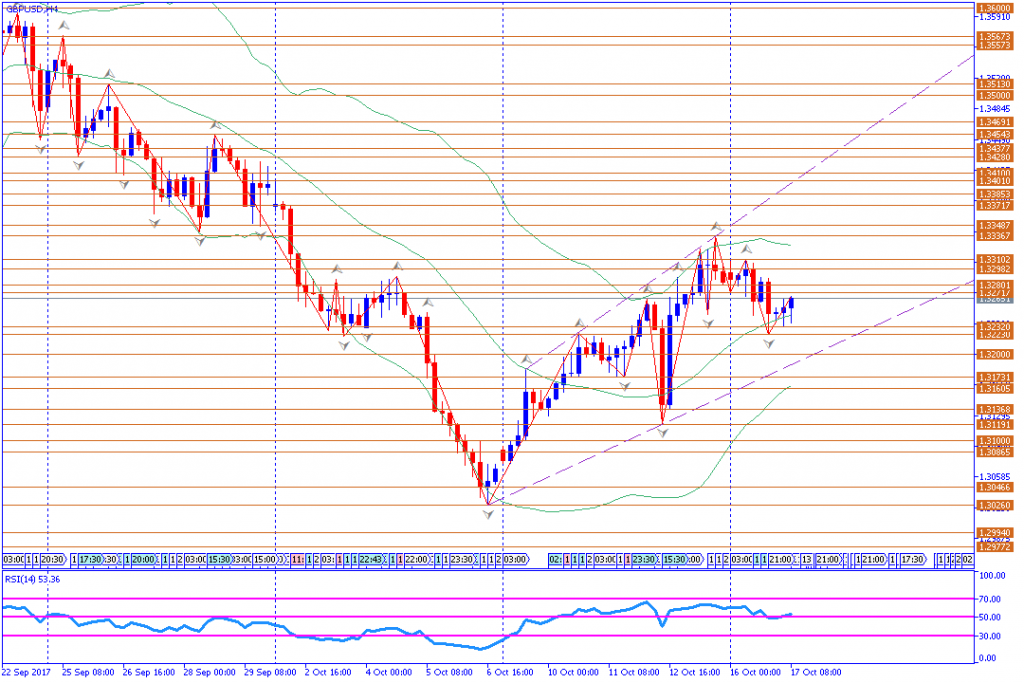The width and height of the screenshot is (1024, 683).
Task: Select the down fractal arrow below the 6 Oct low
Action: point(487,514)
